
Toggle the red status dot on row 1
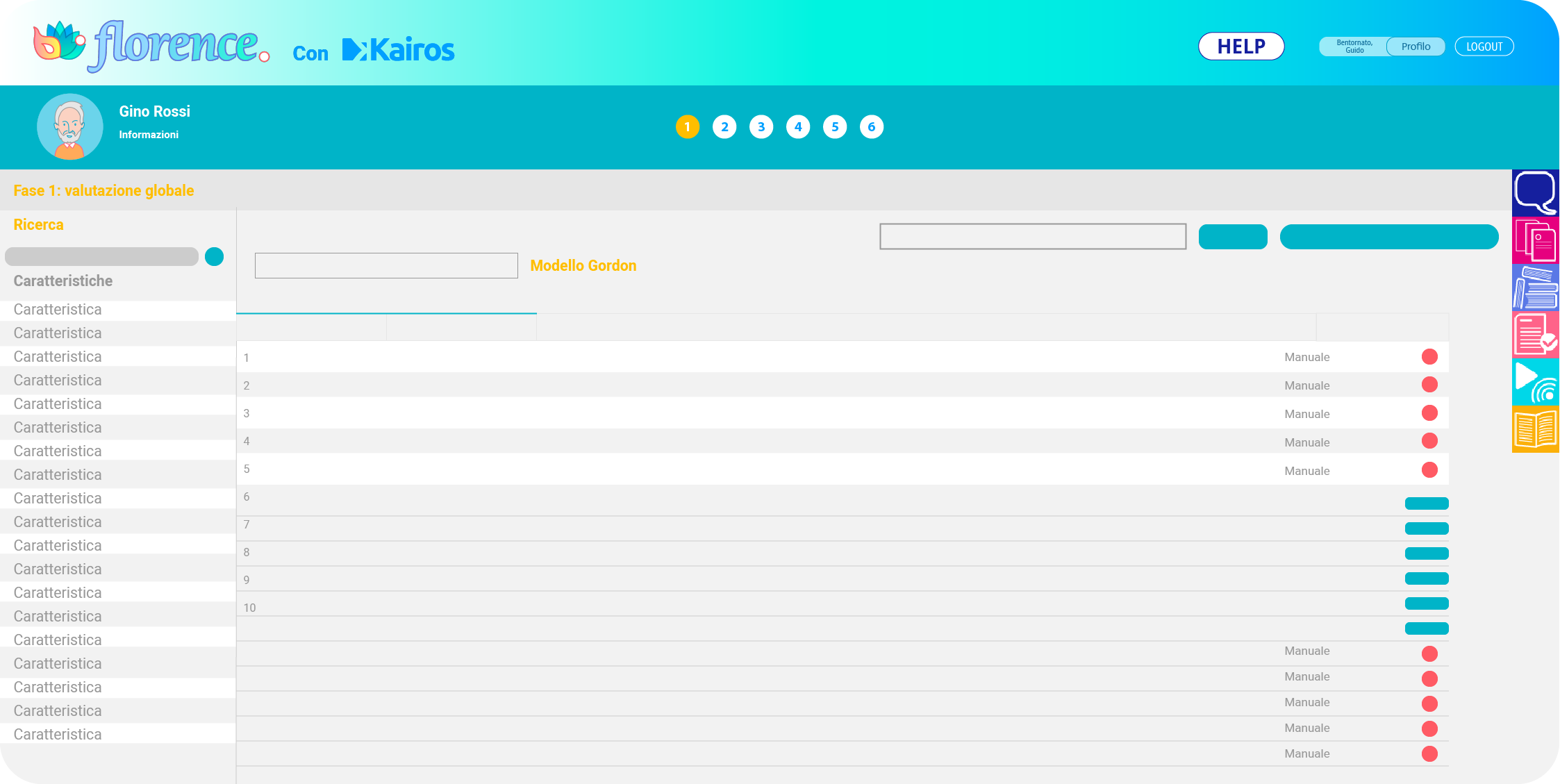1429,357
